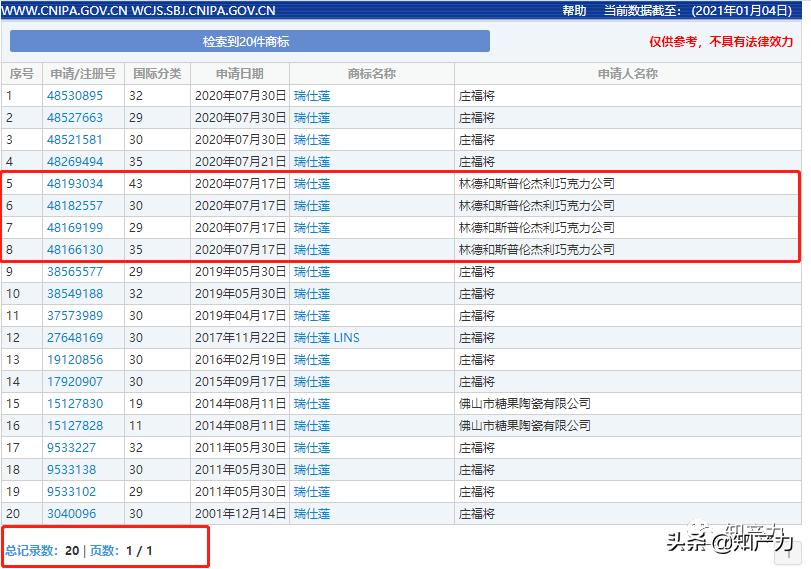Open registration number 15127830
This screenshot has height=569, width=811.
(75, 403)
